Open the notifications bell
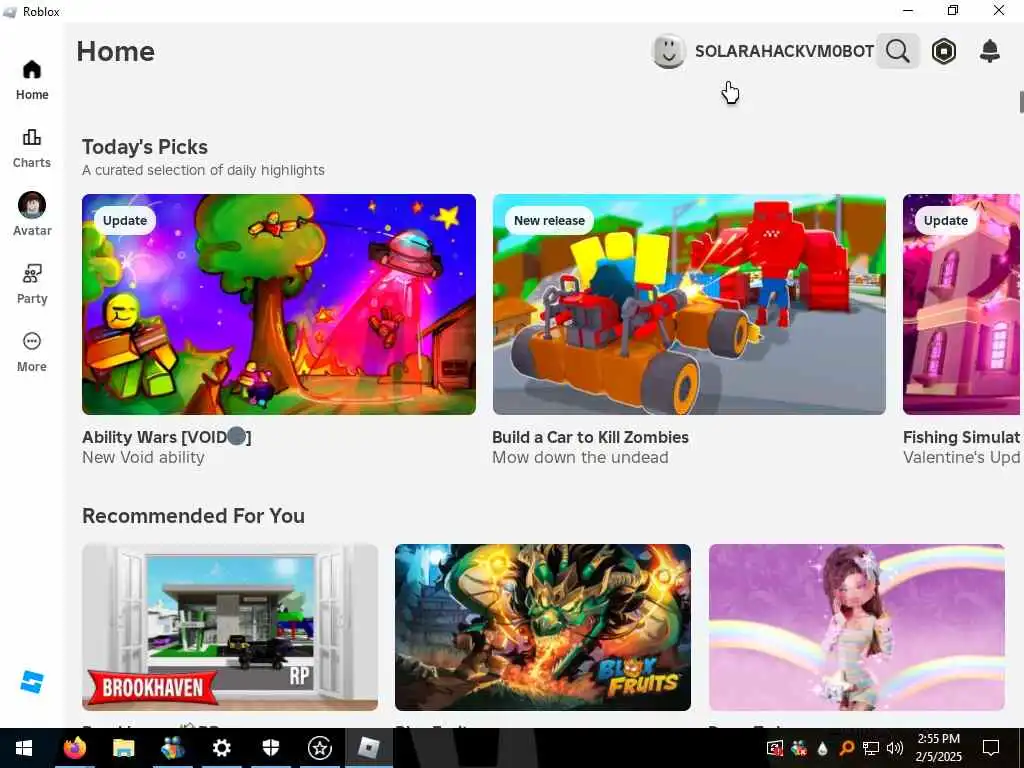Screen dimensions: 1024x768 click(x=990, y=51)
